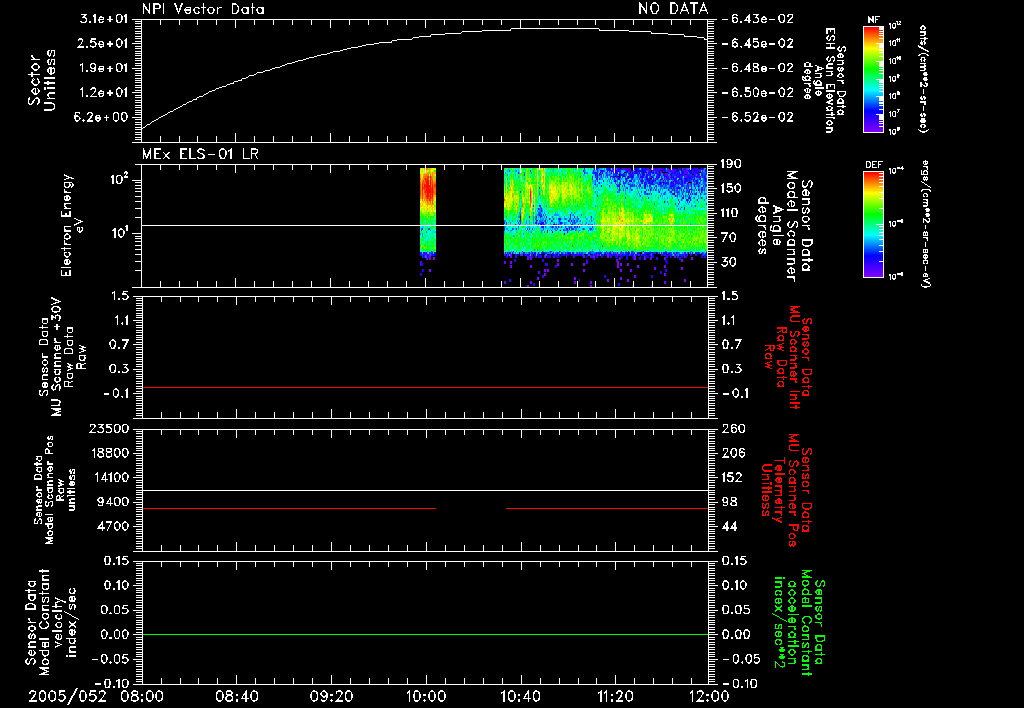The width and height of the screenshot is (1024, 708).
Task: Click the red 'MU Scanner Pos Telemetry' title
Action: point(787,490)
